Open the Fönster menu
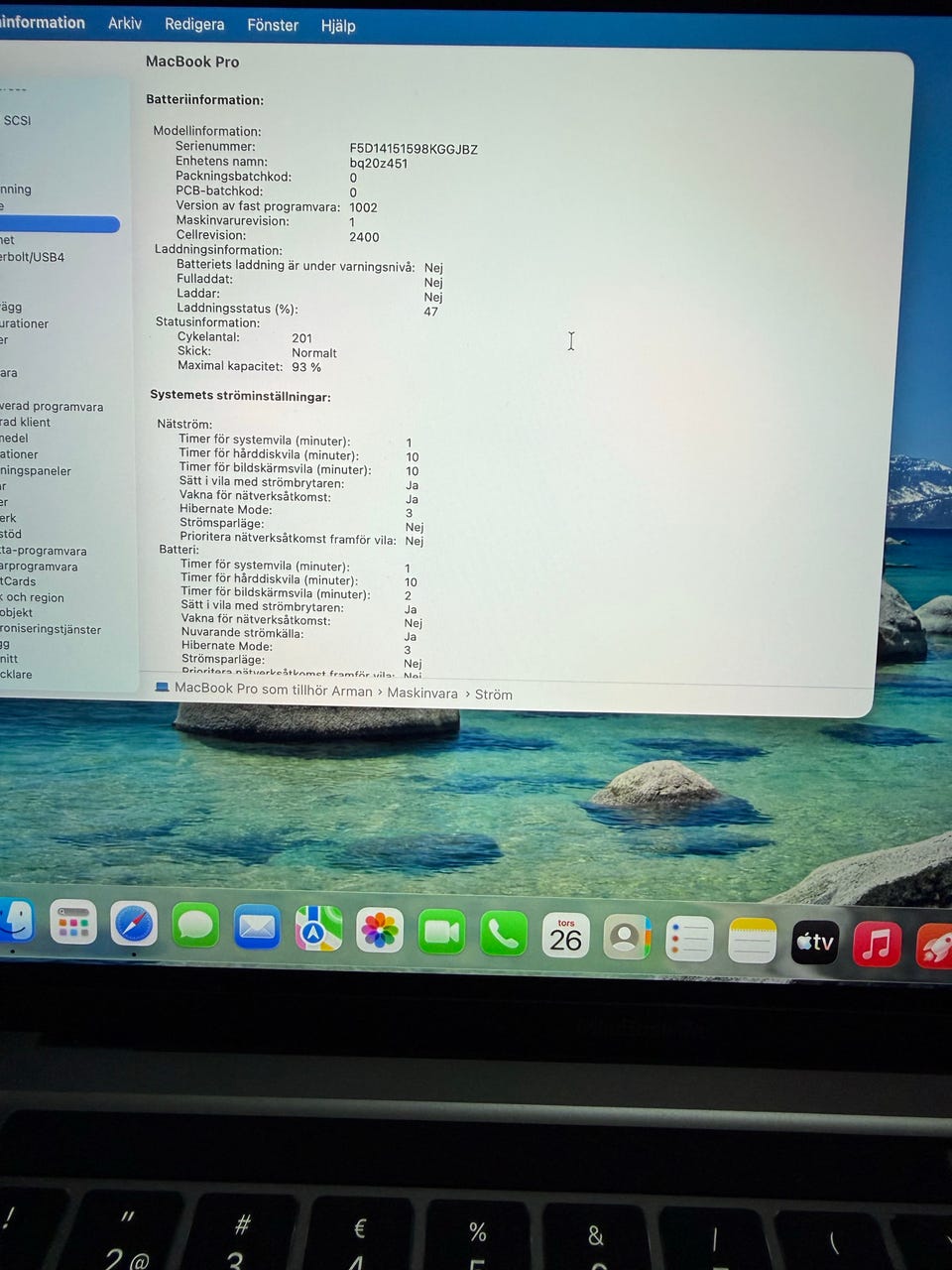The height and width of the screenshot is (1270, 952). (273, 25)
